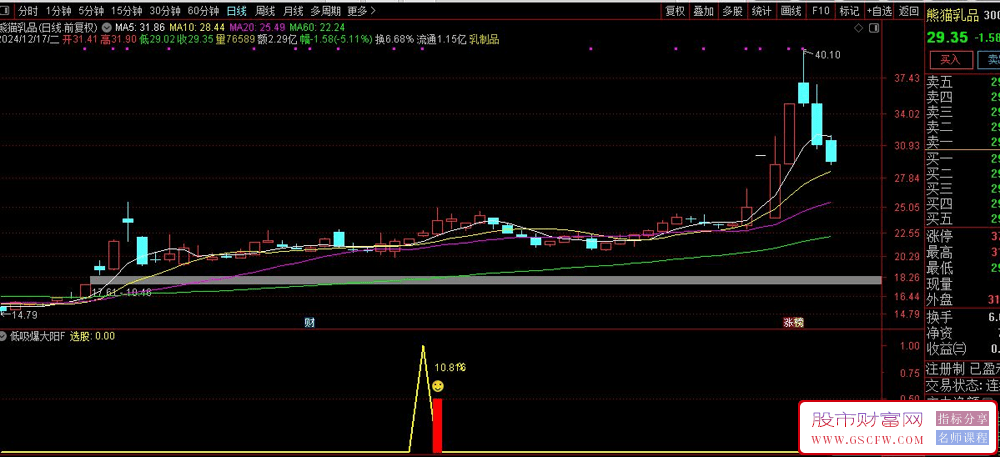Select the 月线 monthly tab
The height and width of the screenshot is (457, 1000).
click(x=293, y=11)
